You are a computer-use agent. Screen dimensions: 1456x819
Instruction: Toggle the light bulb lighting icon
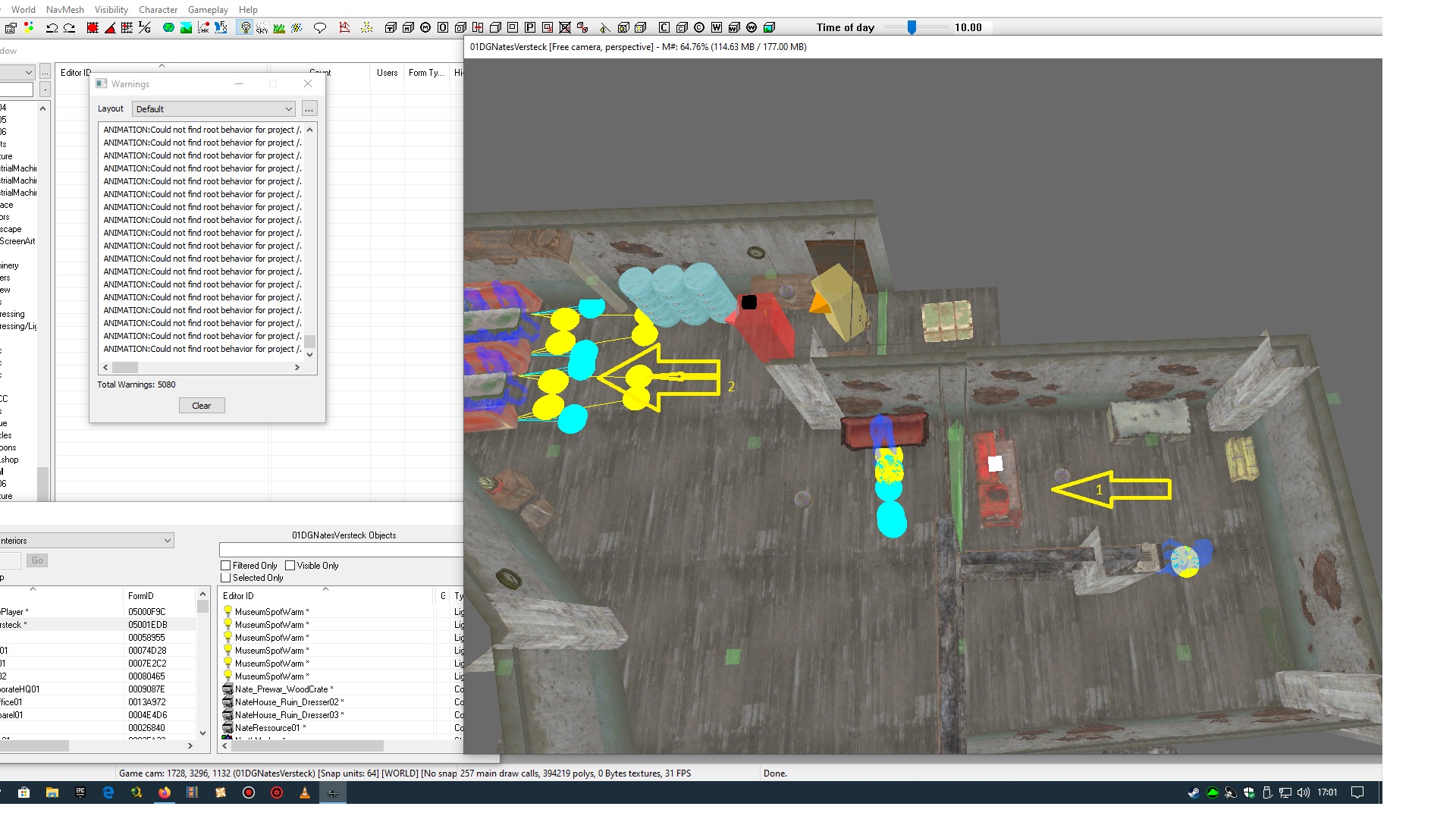245,28
